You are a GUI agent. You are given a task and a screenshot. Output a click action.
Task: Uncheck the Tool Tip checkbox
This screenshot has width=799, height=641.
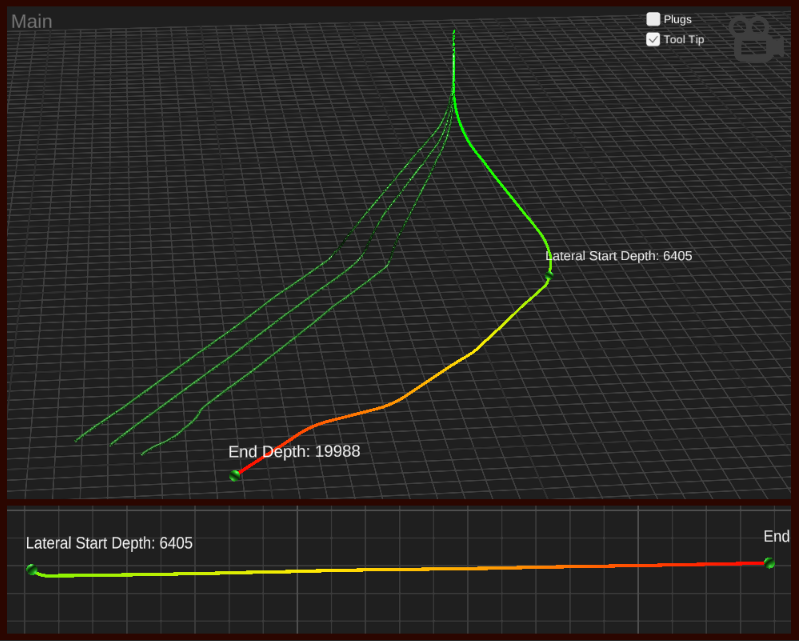point(653,40)
